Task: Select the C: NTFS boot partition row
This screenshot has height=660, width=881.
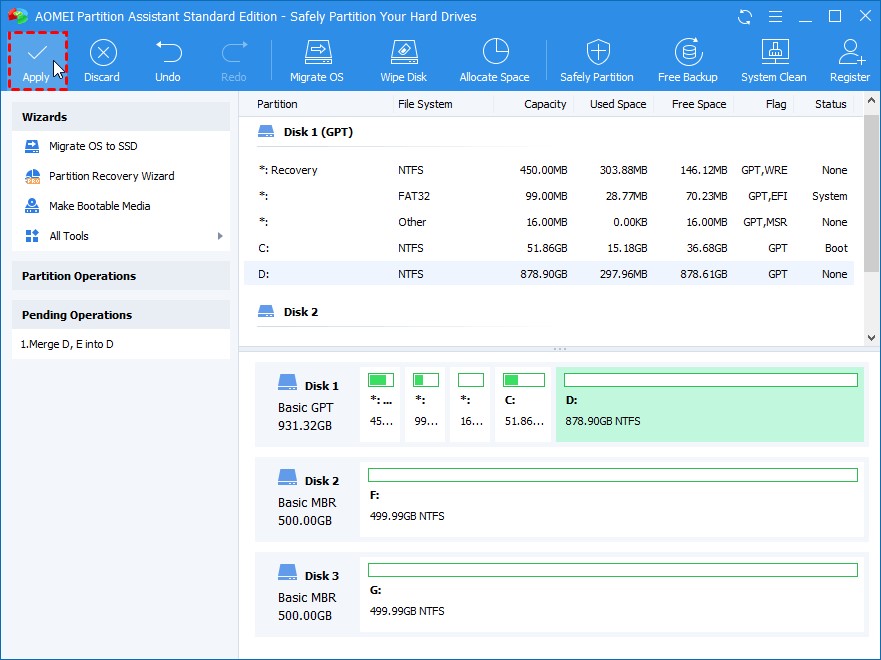Action: 549,248
